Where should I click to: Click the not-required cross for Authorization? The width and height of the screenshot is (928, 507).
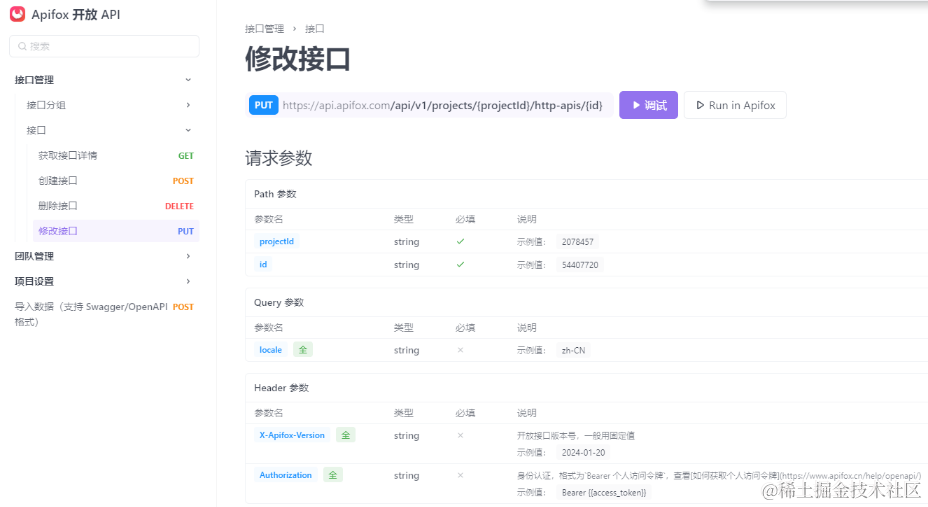[460, 475]
